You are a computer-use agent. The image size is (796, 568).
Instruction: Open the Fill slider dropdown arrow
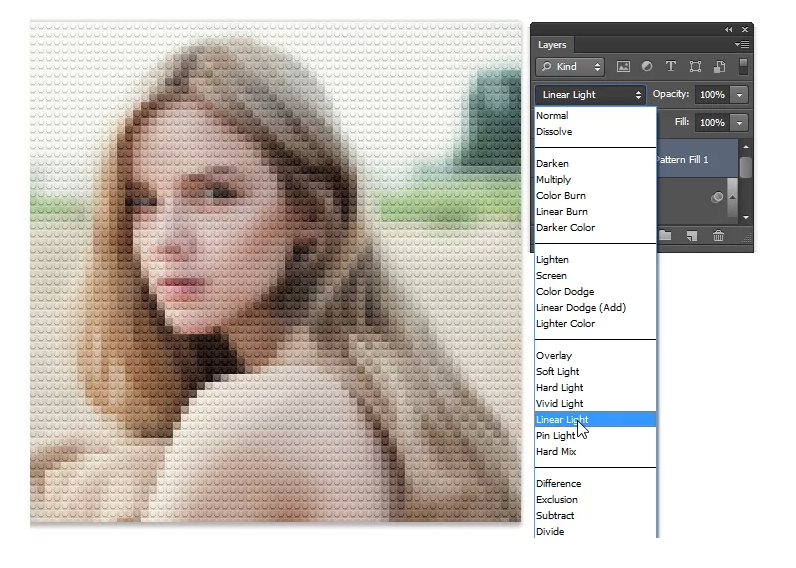739,122
